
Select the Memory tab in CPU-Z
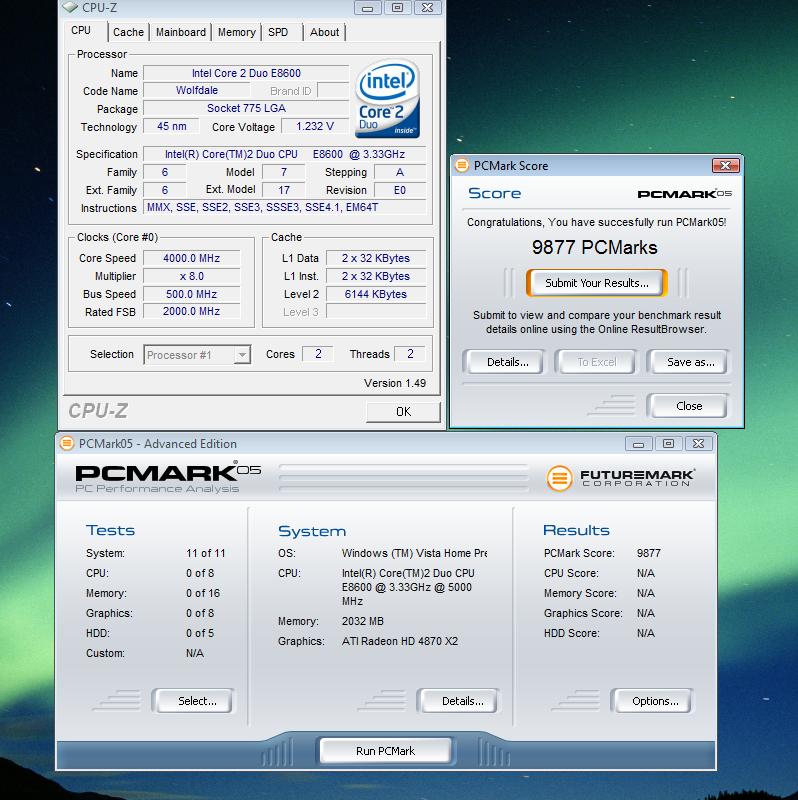(236, 32)
